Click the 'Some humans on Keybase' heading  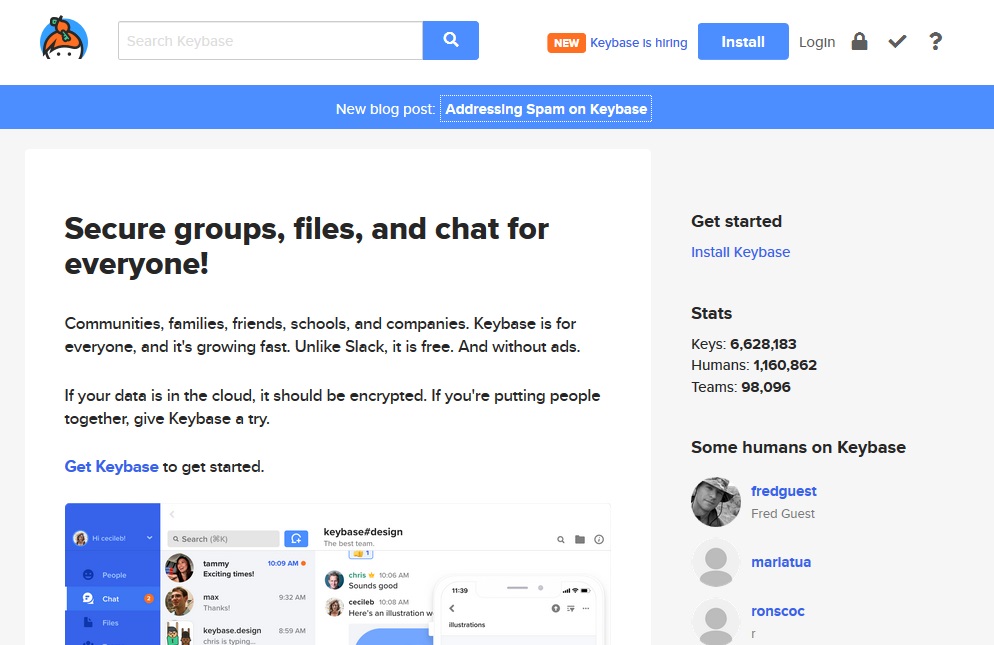tap(798, 447)
